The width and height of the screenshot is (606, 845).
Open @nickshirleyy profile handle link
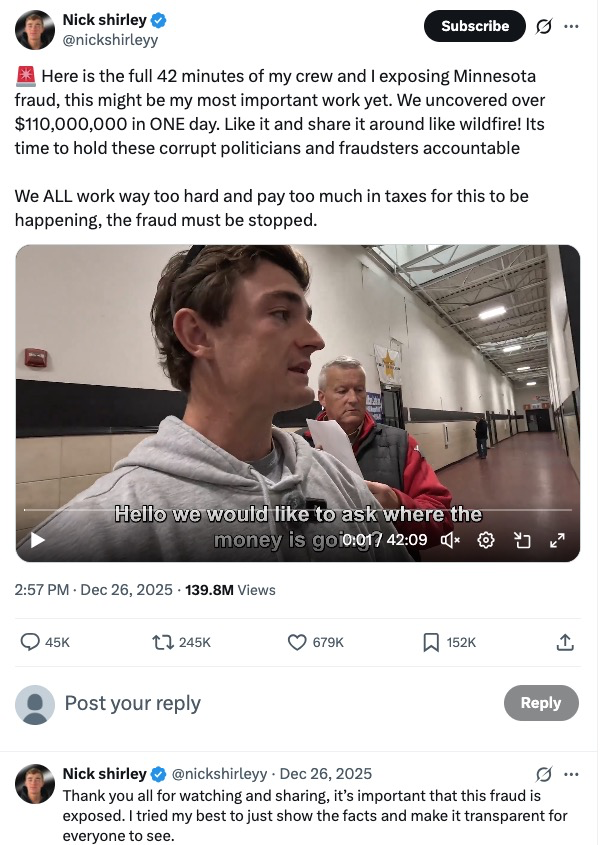[x=110, y=40]
